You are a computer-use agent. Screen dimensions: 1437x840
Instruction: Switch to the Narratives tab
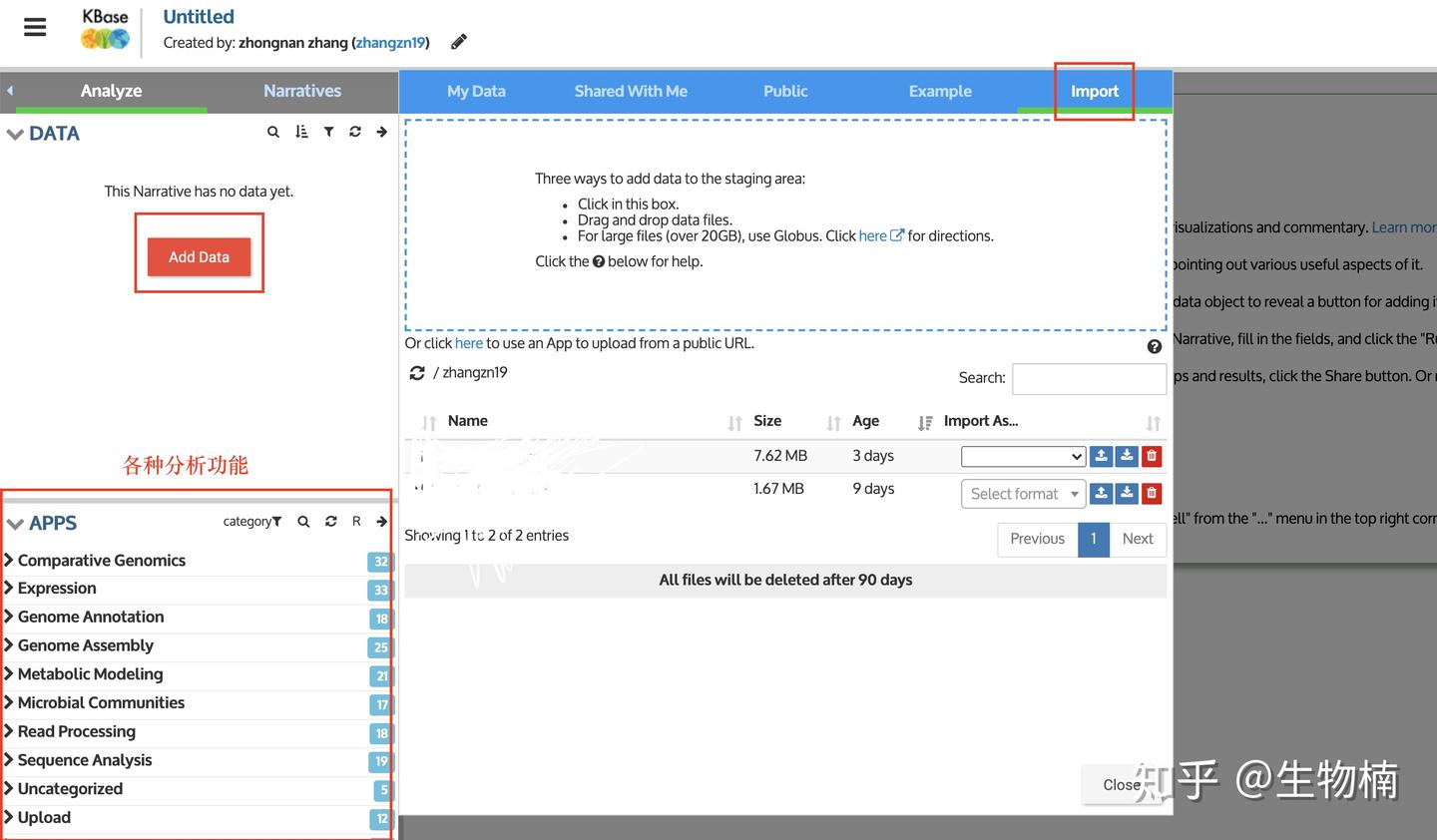coord(302,91)
